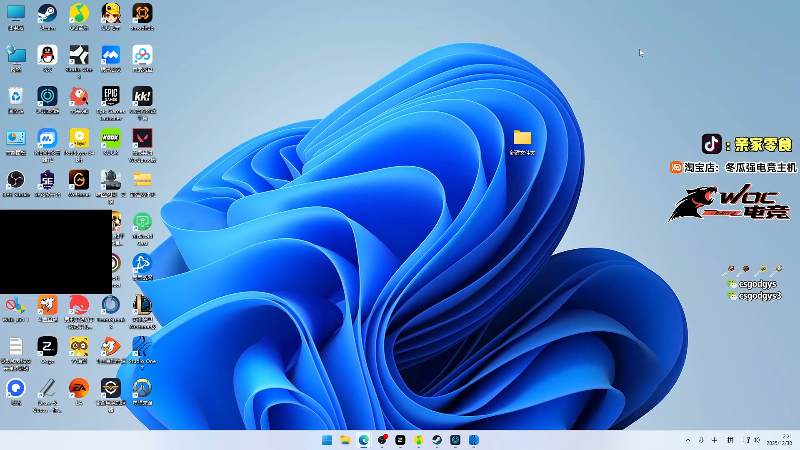Open the volume control in system tray
Image resolution: width=800 pixels, height=450 pixels.
click(x=757, y=440)
